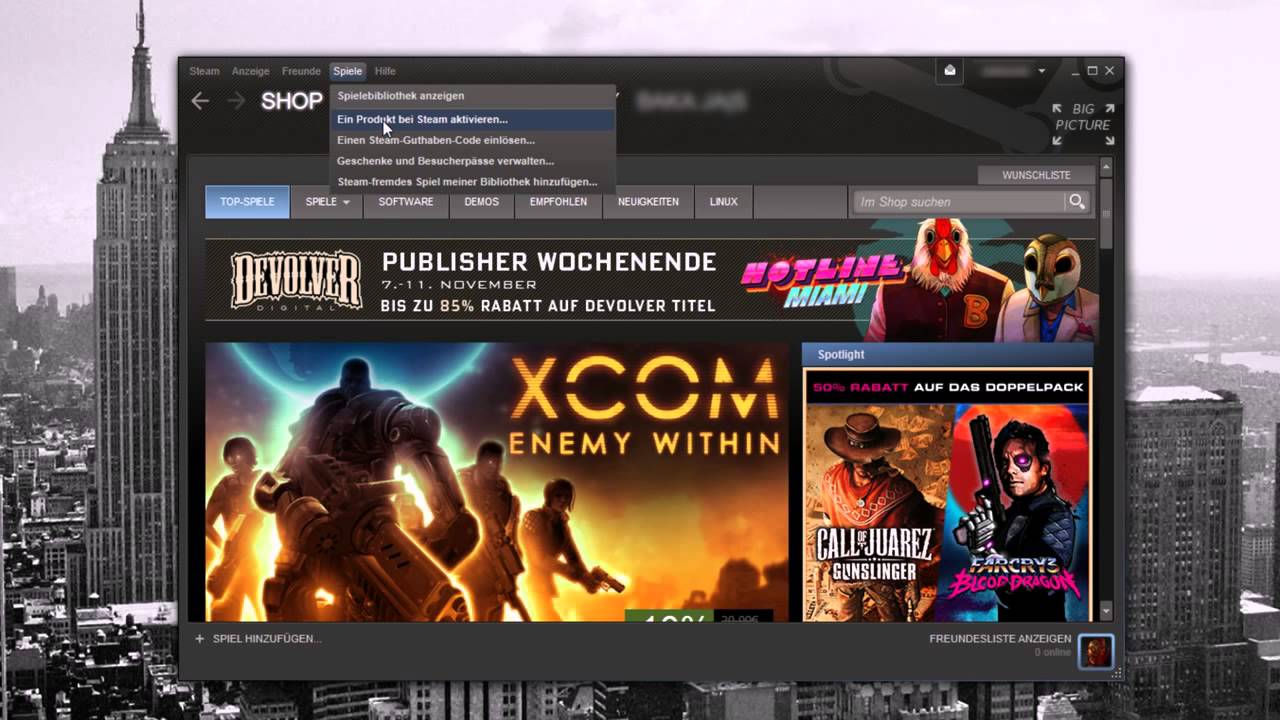Expand the SPIELE store dropdown tab
This screenshot has width=1280, height=720.
[327, 202]
